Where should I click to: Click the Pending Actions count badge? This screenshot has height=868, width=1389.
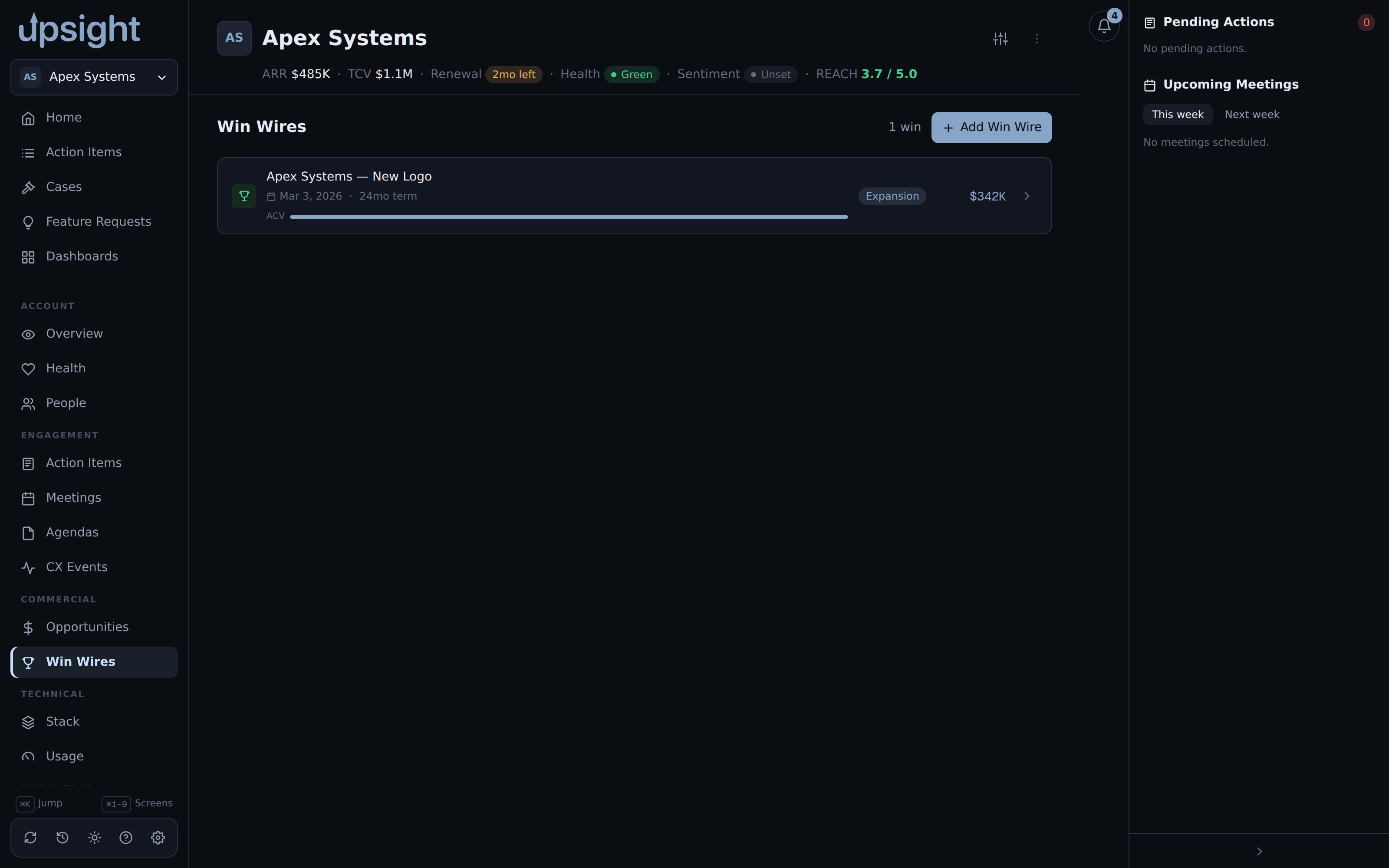pyautogui.click(x=1366, y=23)
